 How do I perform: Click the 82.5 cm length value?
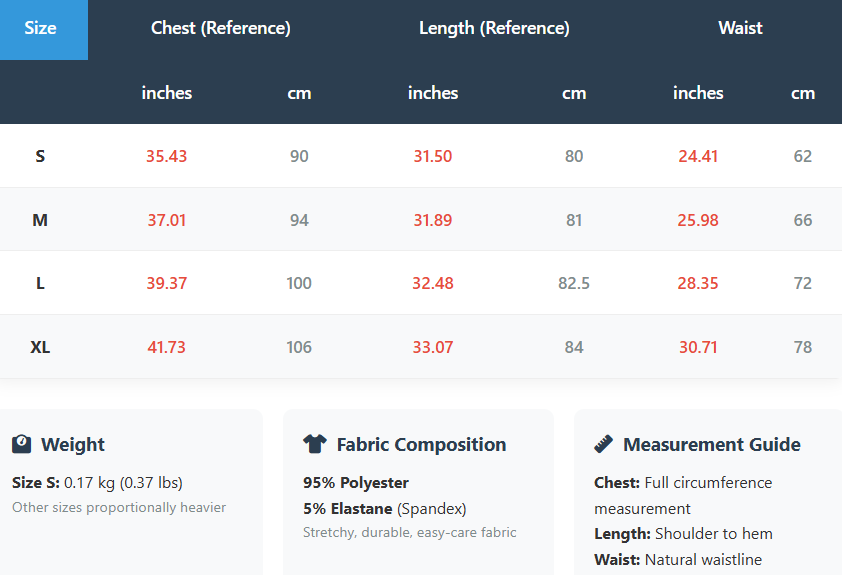pos(574,283)
